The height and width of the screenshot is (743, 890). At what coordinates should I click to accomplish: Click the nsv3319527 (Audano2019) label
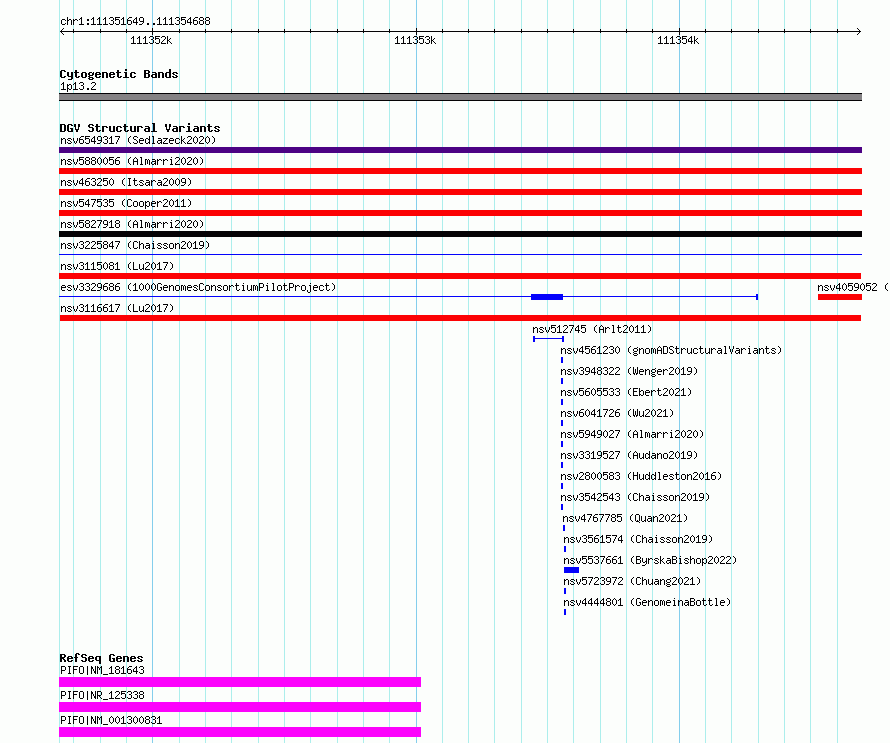[x=629, y=455]
